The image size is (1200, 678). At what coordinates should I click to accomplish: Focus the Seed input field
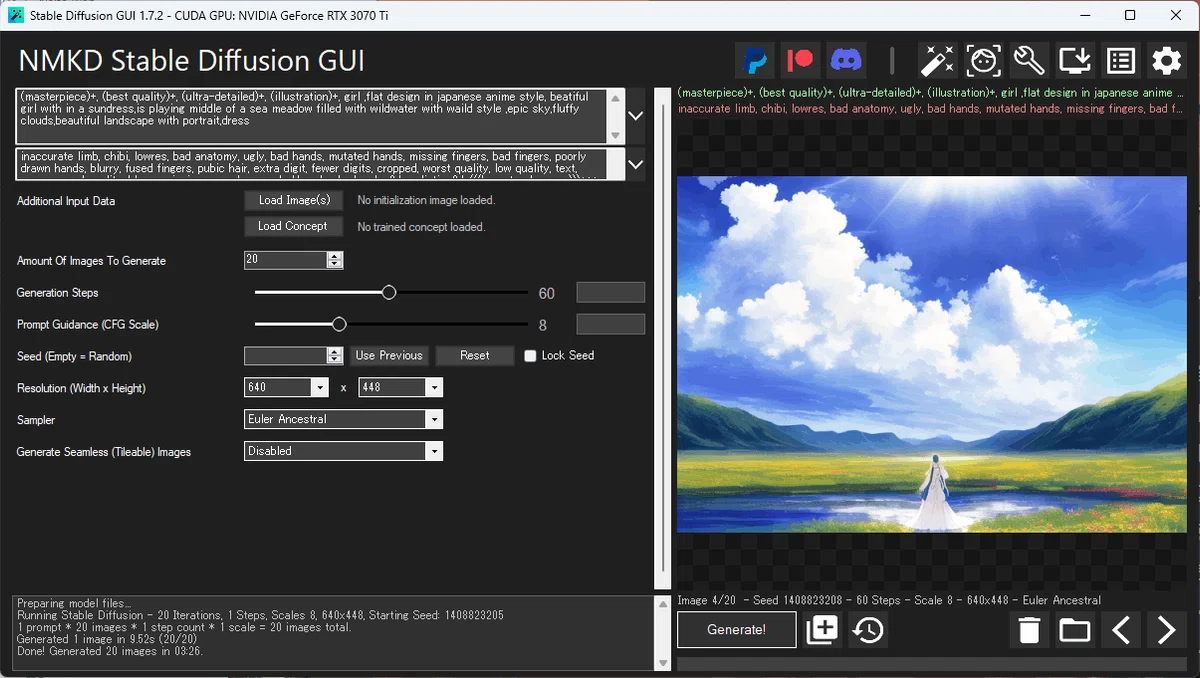(286, 356)
